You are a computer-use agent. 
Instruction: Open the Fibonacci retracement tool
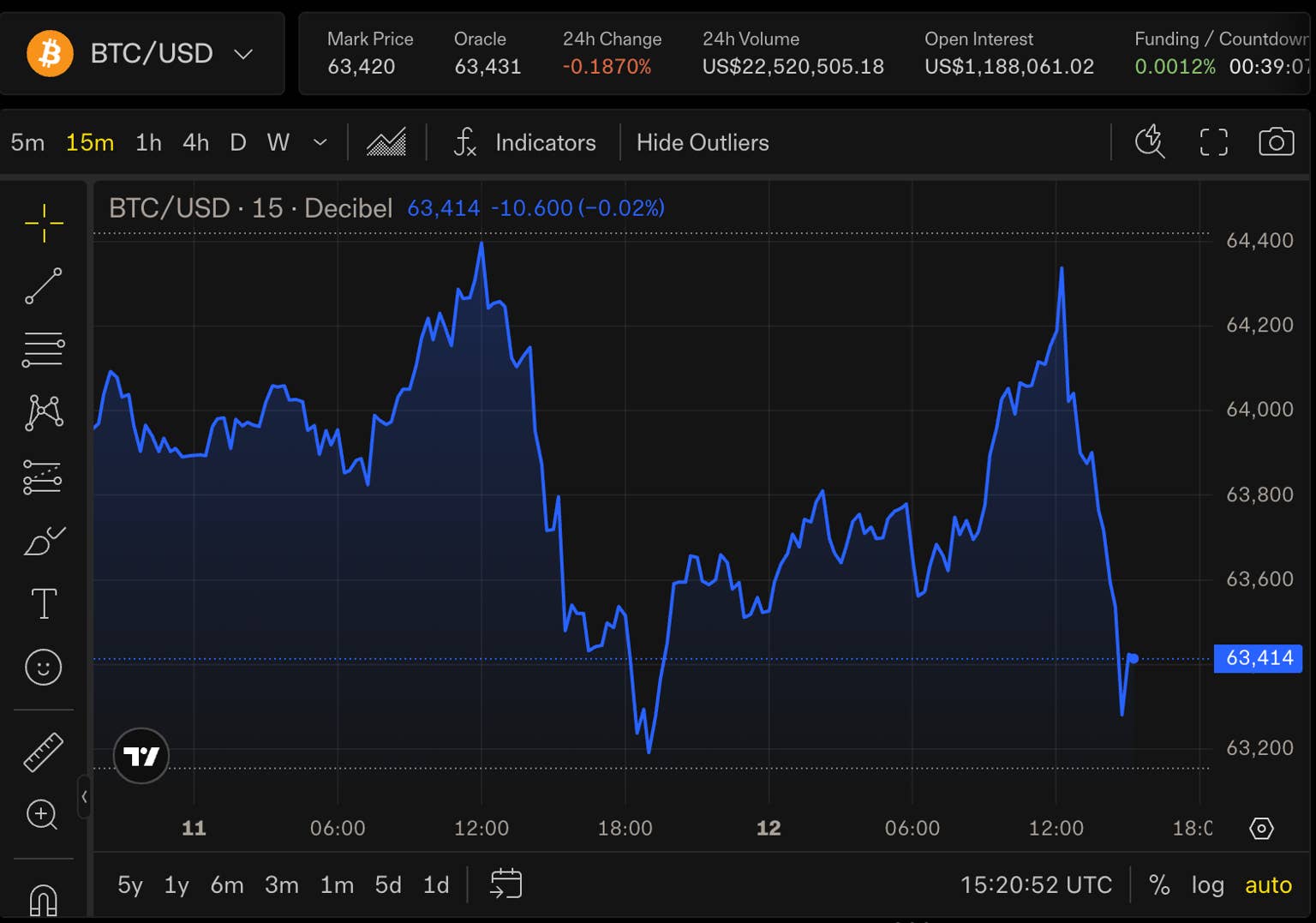pos(44,350)
